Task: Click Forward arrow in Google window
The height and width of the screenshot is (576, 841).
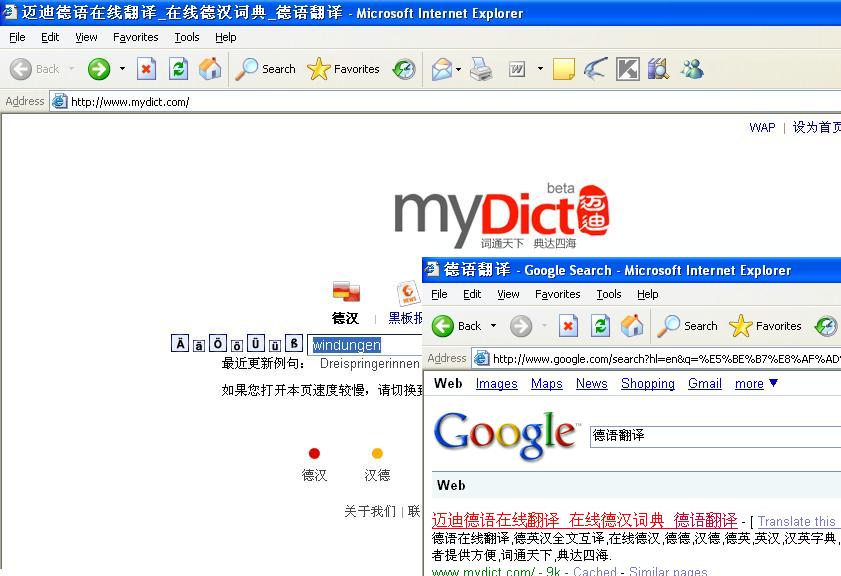Action: (520, 326)
